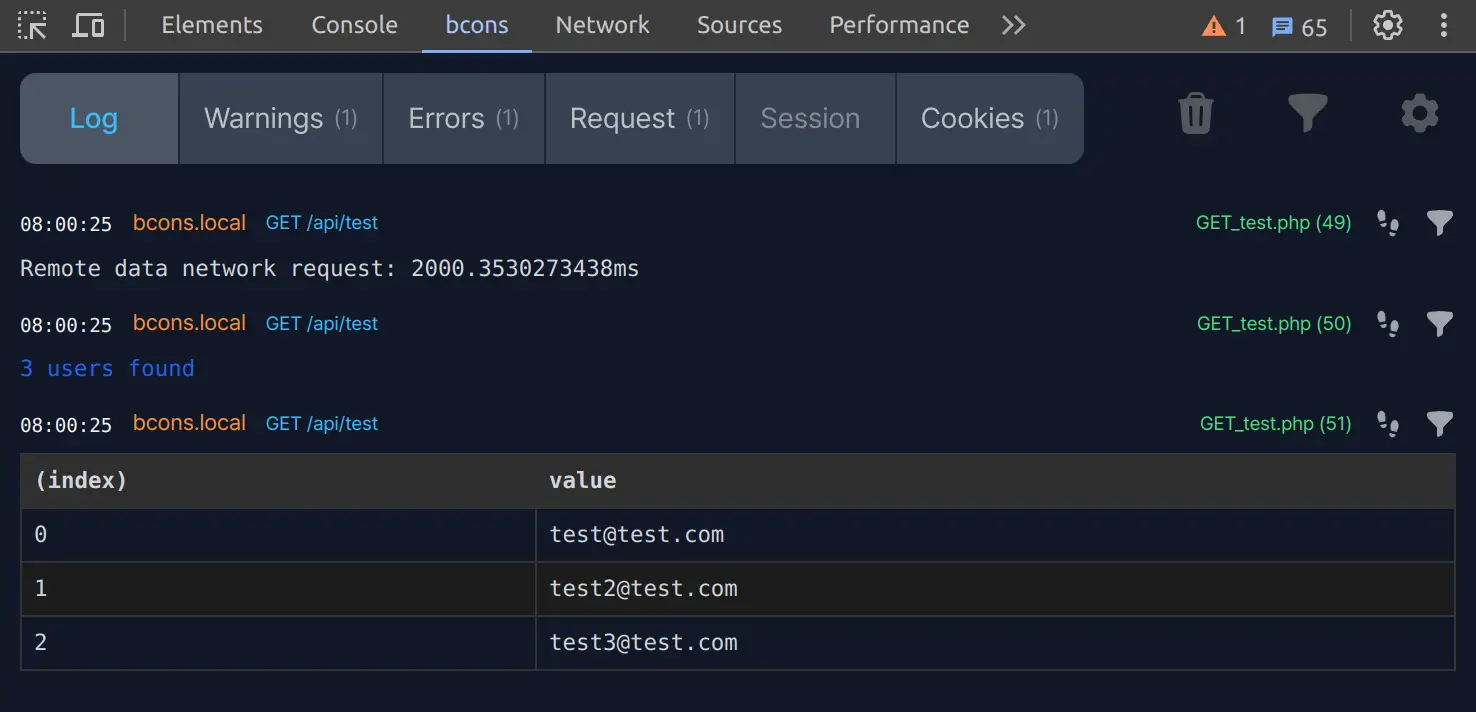
Task: Toggle the device toolbar icon
Action: tap(89, 26)
